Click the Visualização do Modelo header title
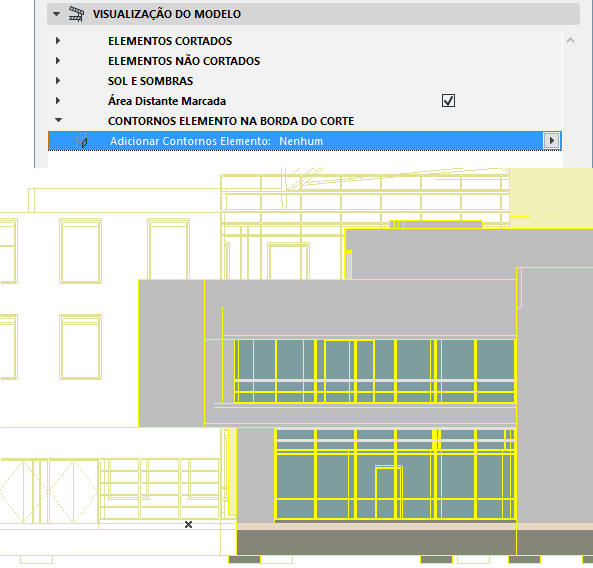Image resolution: width=593 pixels, height=568 pixels. tap(167, 14)
